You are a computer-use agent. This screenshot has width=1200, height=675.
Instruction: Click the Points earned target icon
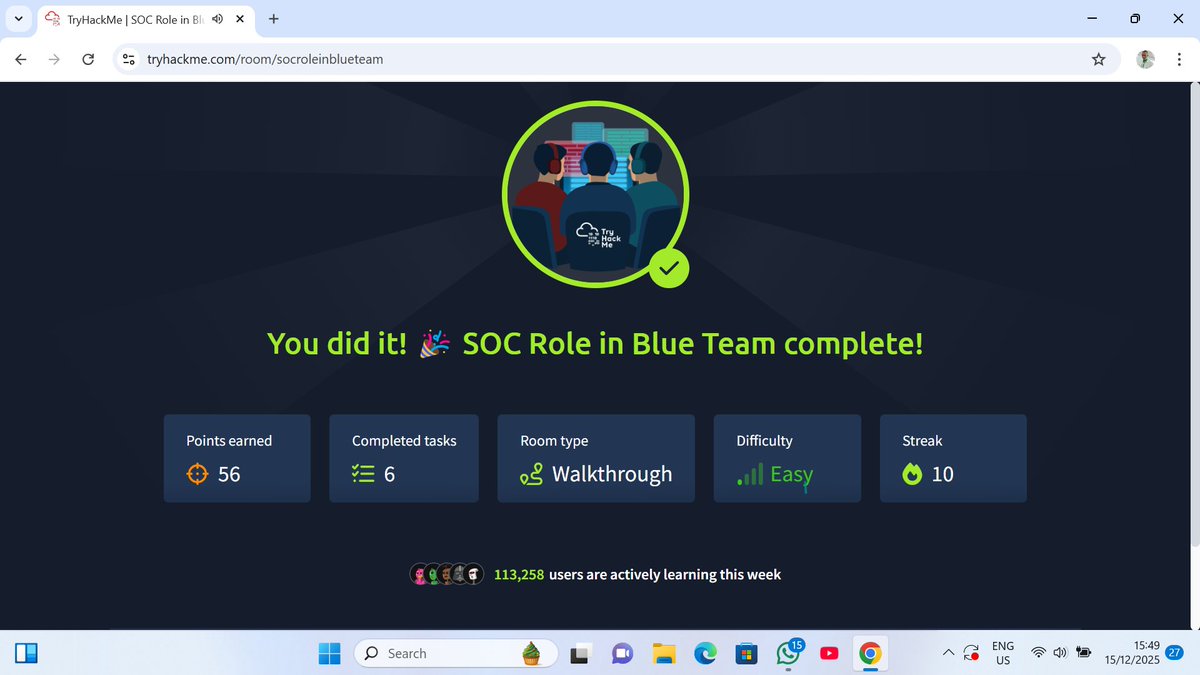tap(198, 474)
